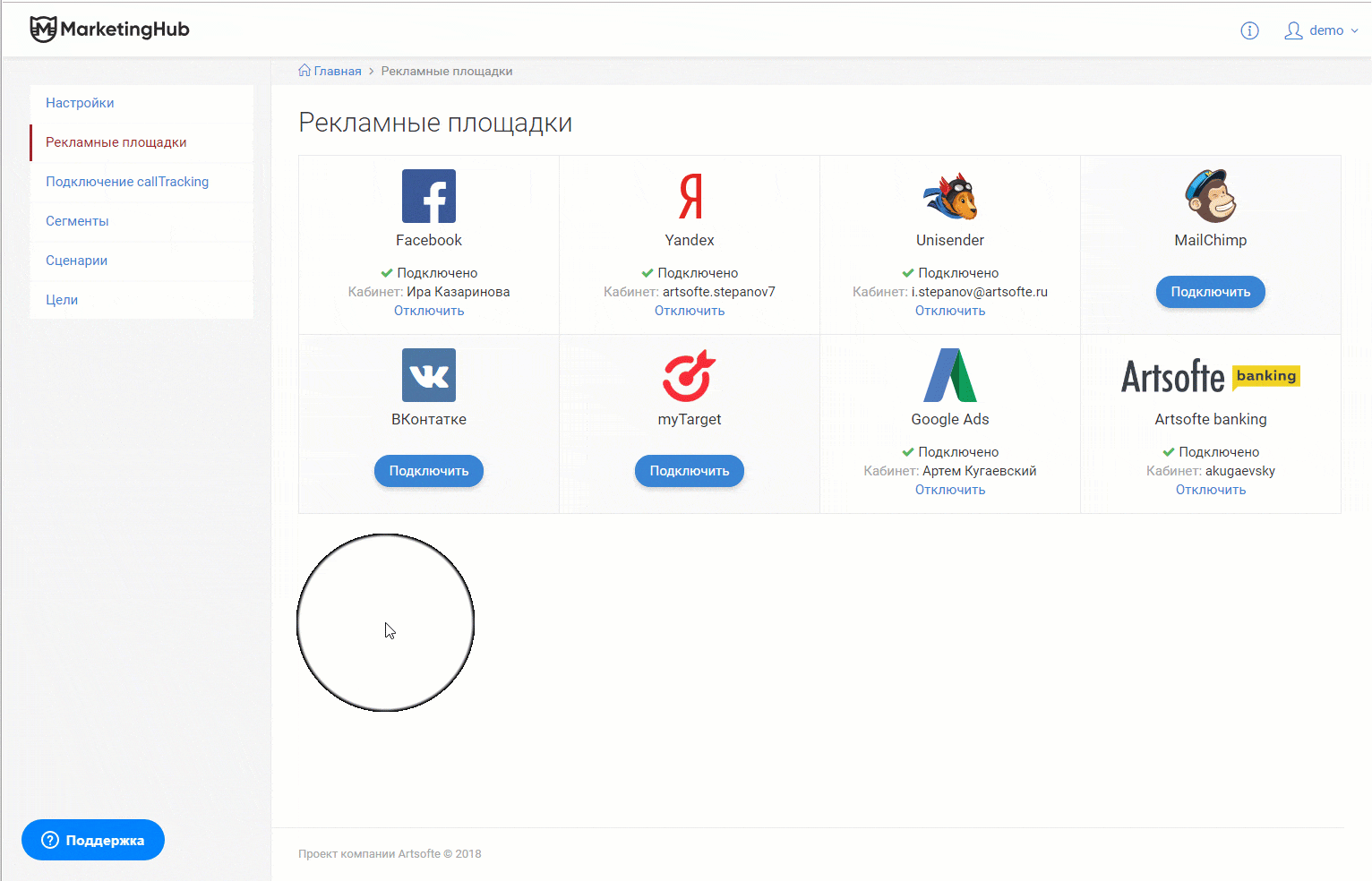Click the Рекламные площадки page heading
The height and width of the screenshot is (881, 1372).
(435, 123)
